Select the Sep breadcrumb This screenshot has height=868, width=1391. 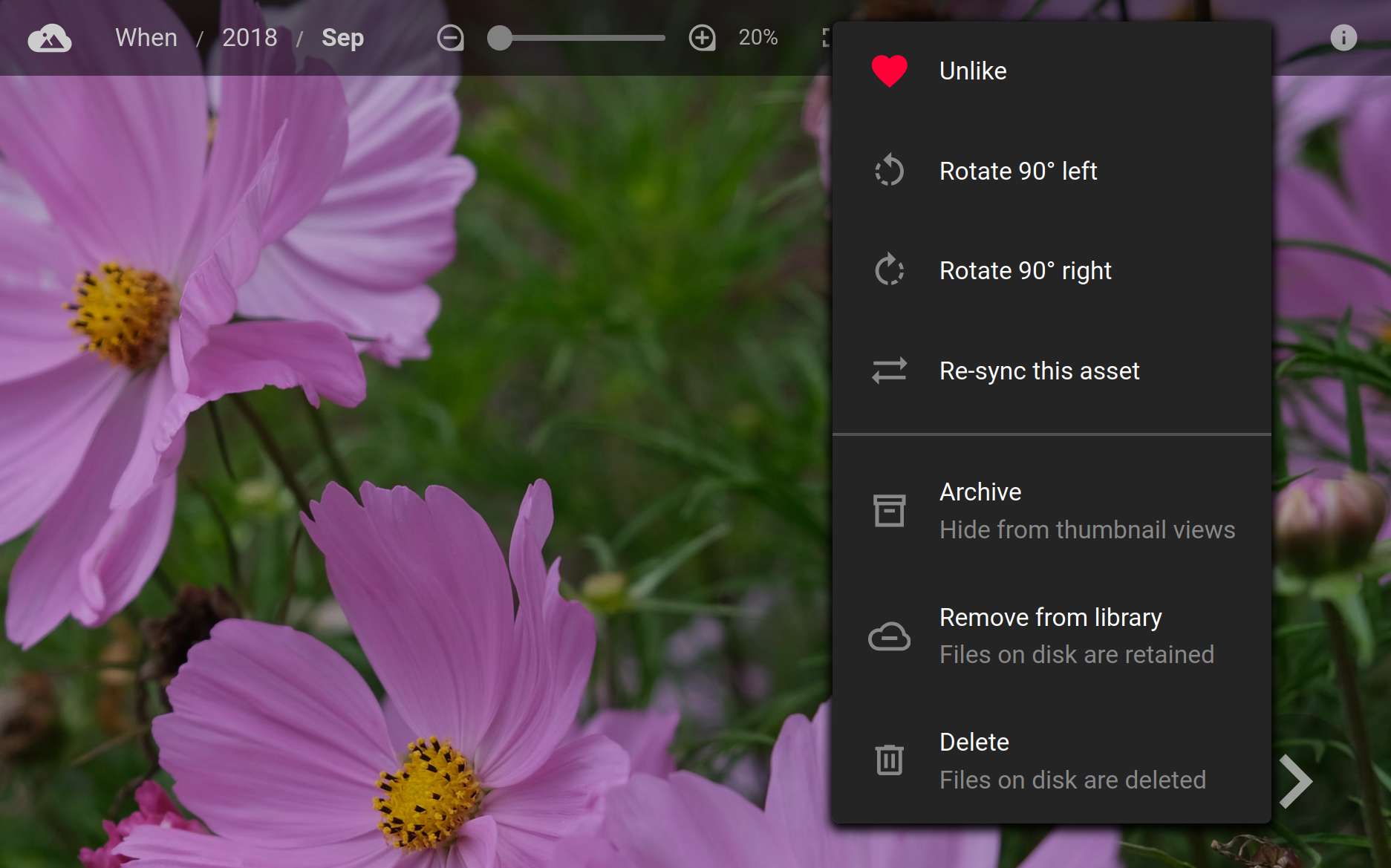pos(342,38)
